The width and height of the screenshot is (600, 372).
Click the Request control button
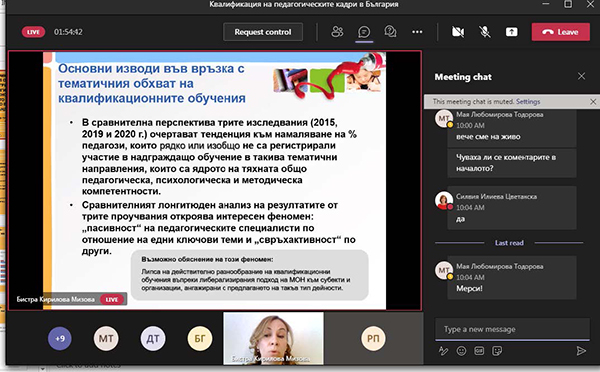(x=263, y=32)
